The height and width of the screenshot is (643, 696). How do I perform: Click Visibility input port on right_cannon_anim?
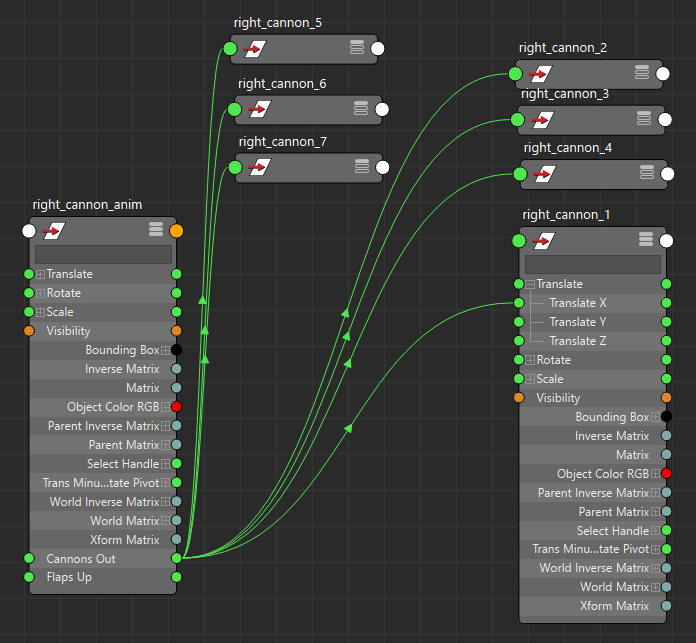28,331
